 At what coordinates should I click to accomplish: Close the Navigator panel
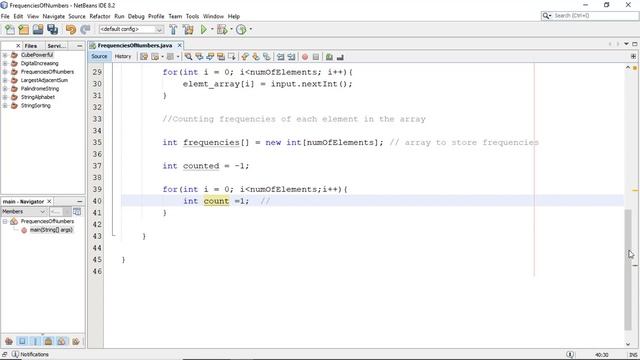[x=49, y=201]
